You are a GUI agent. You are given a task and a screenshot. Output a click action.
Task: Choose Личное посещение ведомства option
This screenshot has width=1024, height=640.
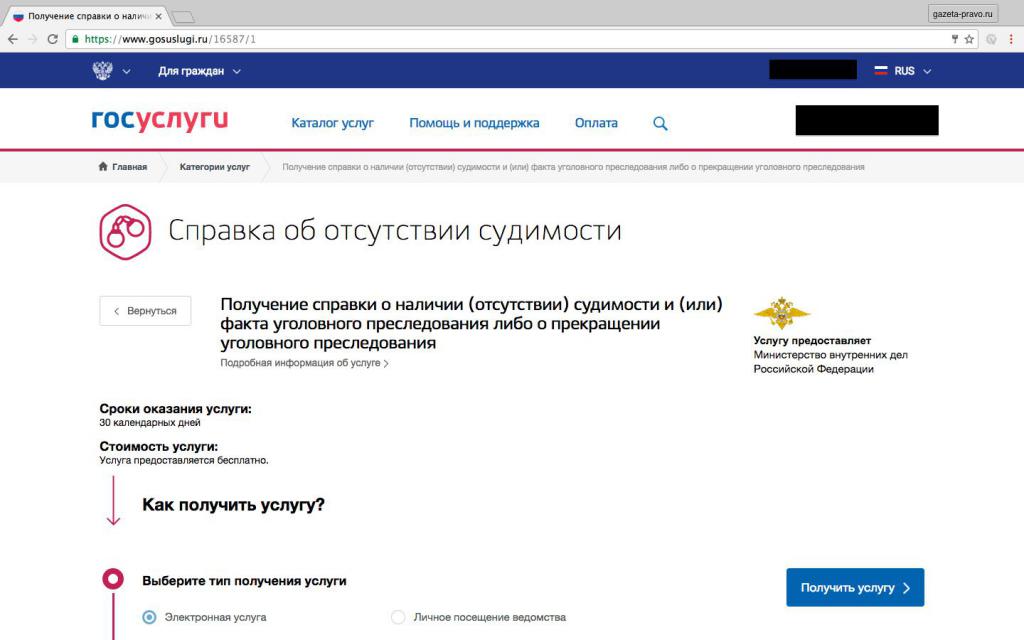[399, 617]
